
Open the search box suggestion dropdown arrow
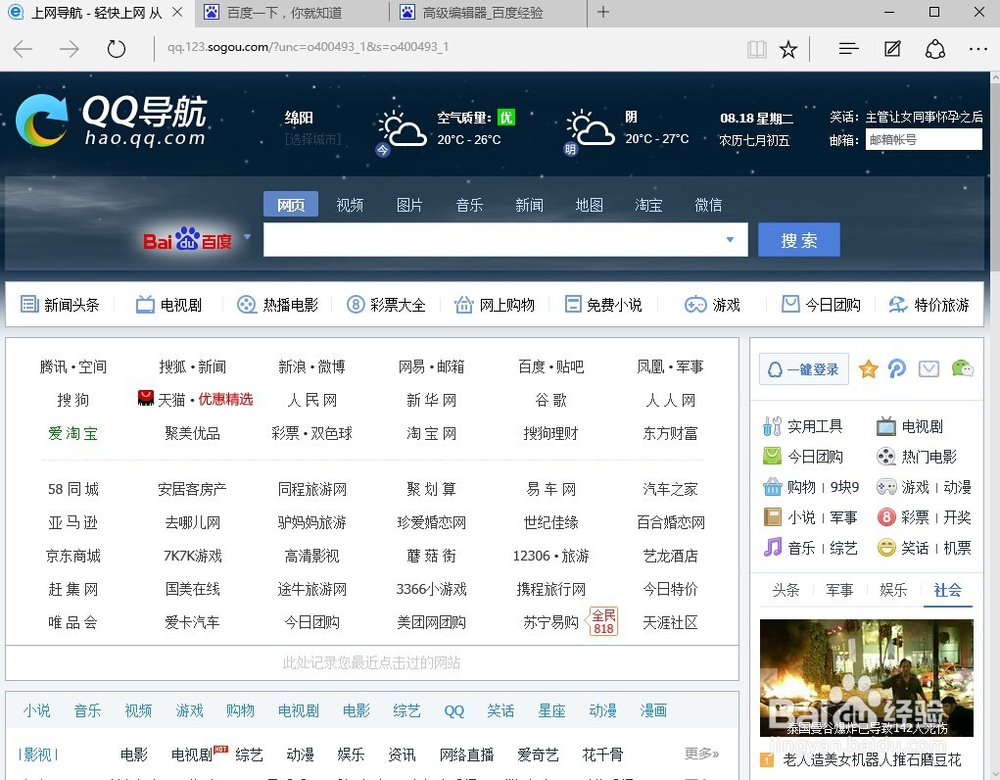click(x=730, y=240)
